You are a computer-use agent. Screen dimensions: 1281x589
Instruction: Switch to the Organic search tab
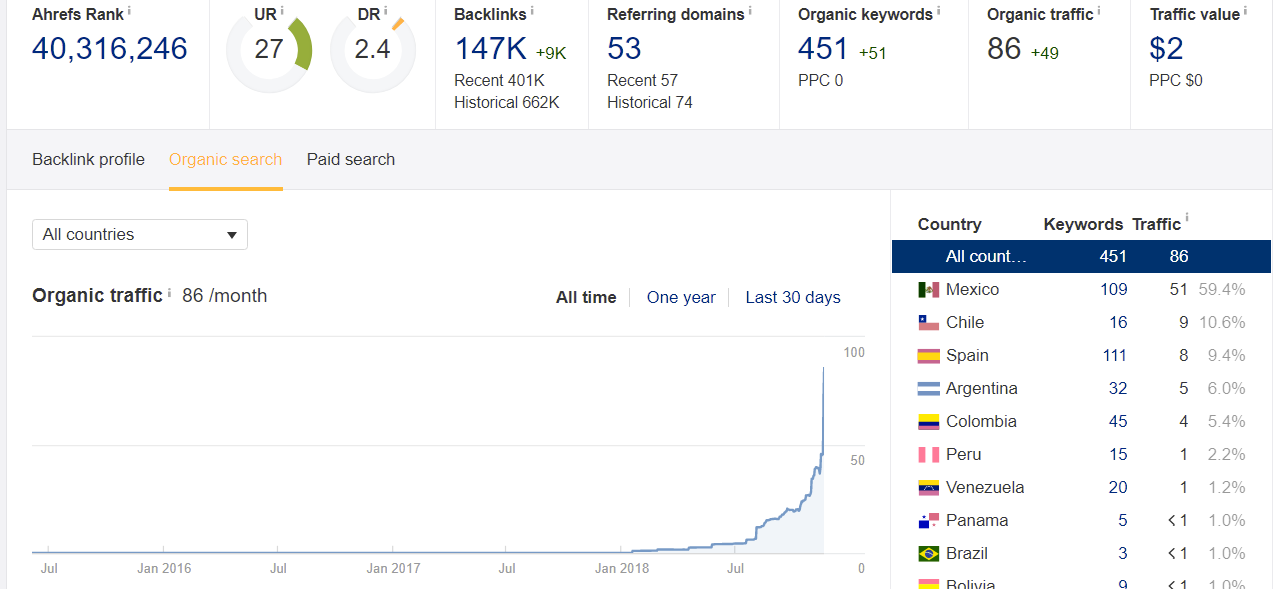tap(225, 159)
